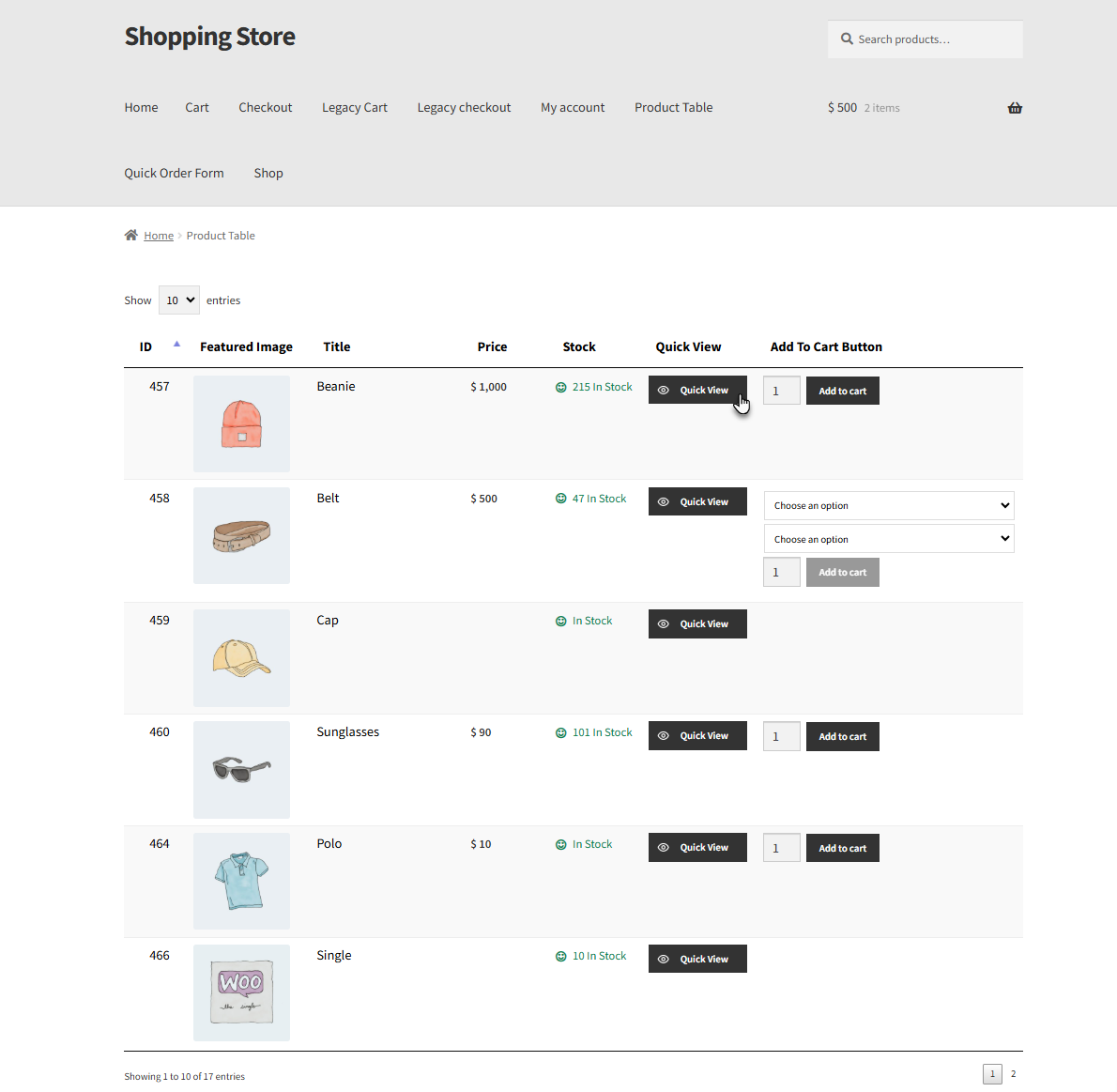Click eye icon in Cap Quick View
The image size is (1117, 1092).
click(x=664, y=623)
